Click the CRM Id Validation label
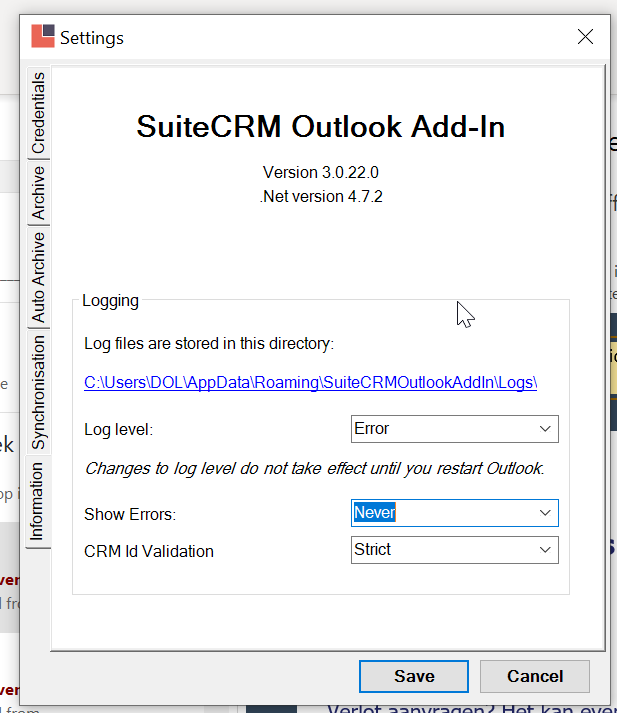 pos(149,551)
